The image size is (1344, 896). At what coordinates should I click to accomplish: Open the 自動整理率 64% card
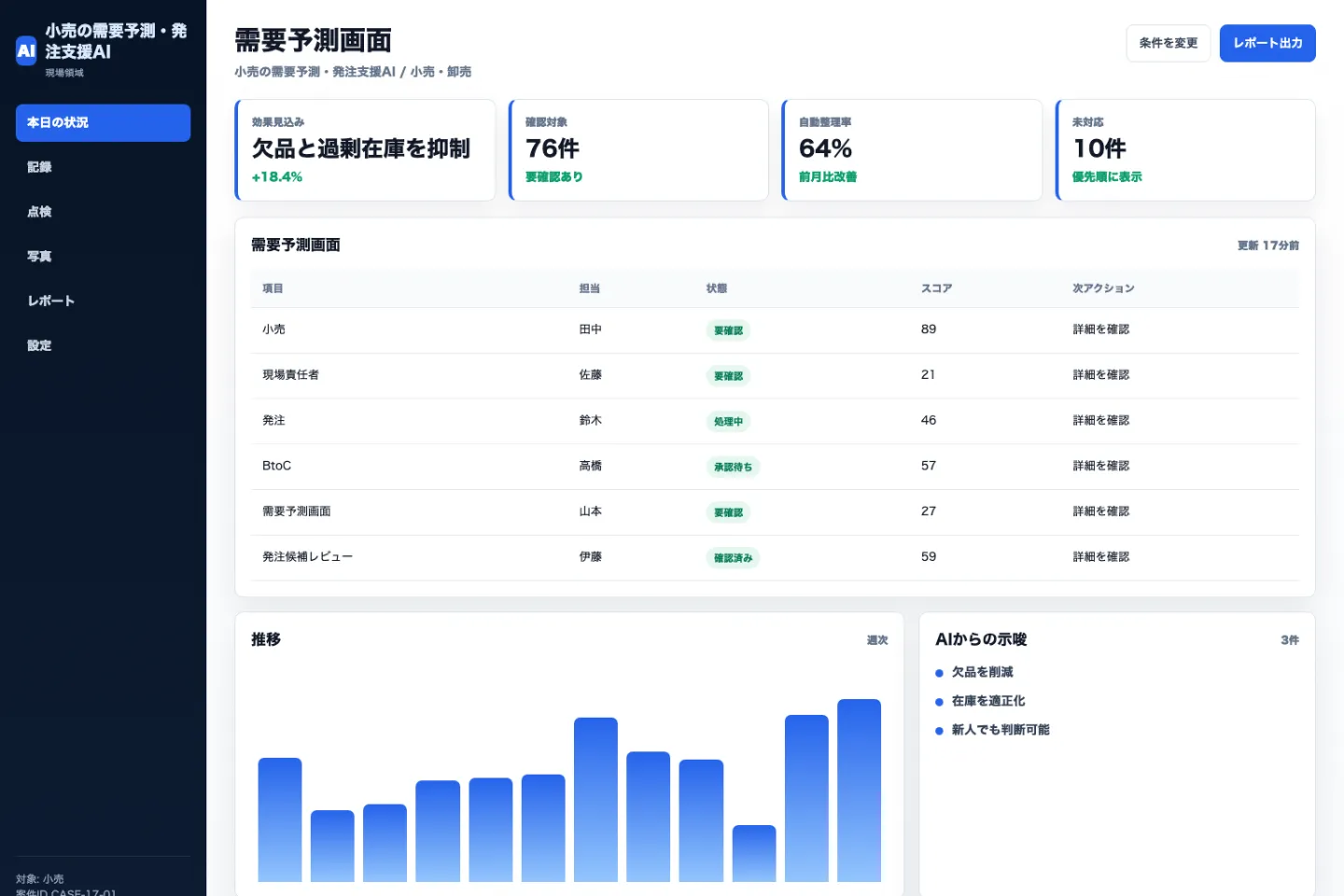912,150
